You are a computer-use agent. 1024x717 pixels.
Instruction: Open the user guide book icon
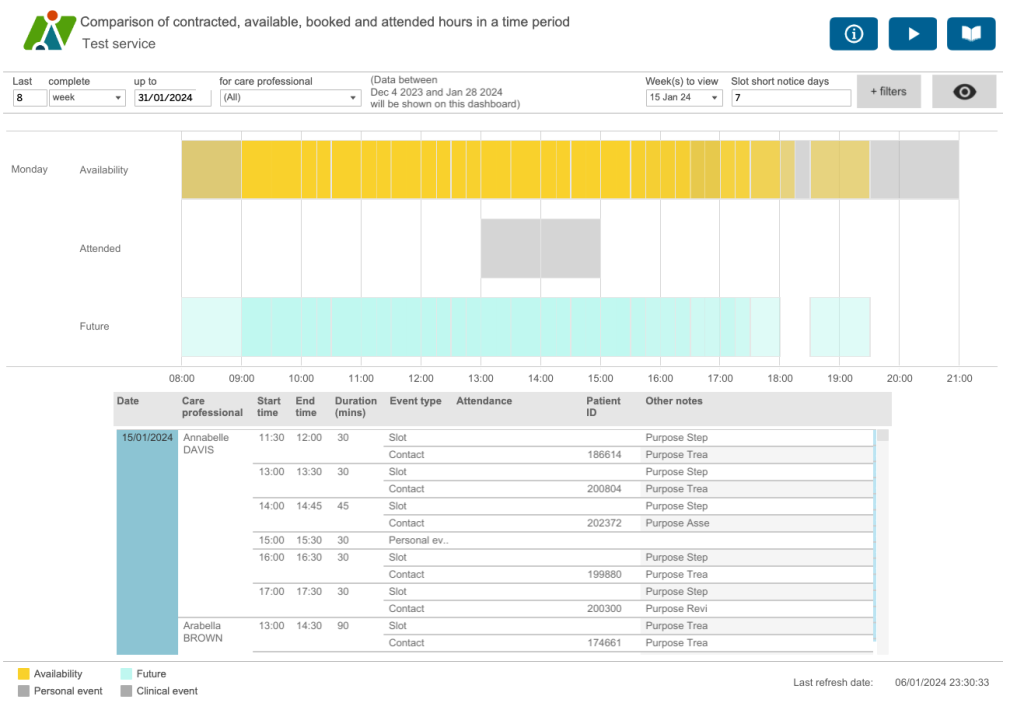[x=971, y=33]
